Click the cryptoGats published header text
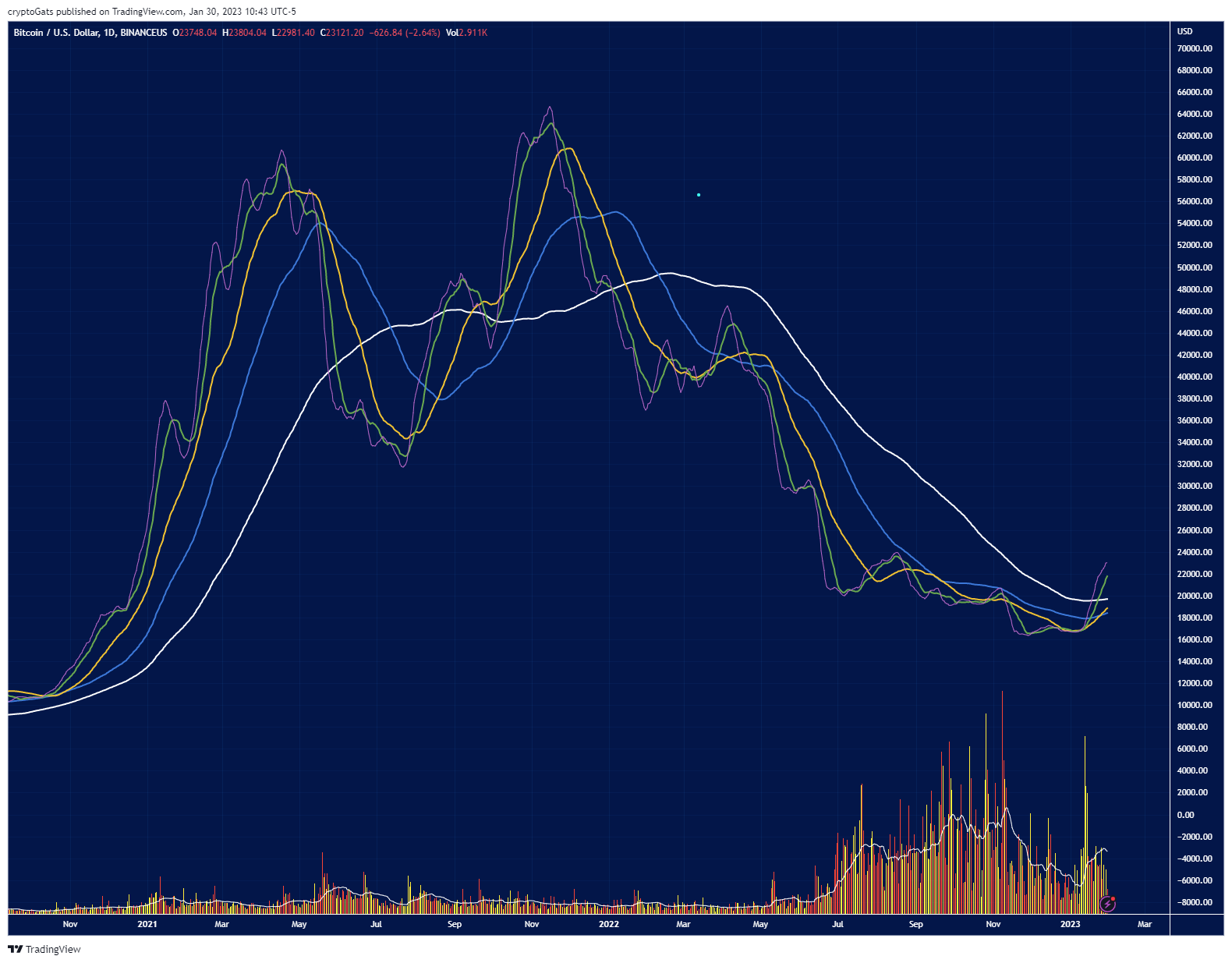This screenshot has width=1232, height=963. point(152,12)
